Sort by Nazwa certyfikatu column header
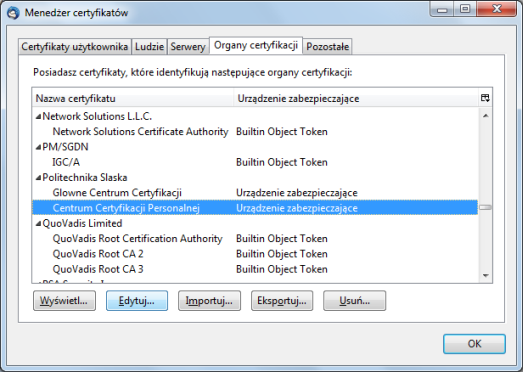Image resolution: width=523 pixels, height=372 pixels. (x=133, y=98)
